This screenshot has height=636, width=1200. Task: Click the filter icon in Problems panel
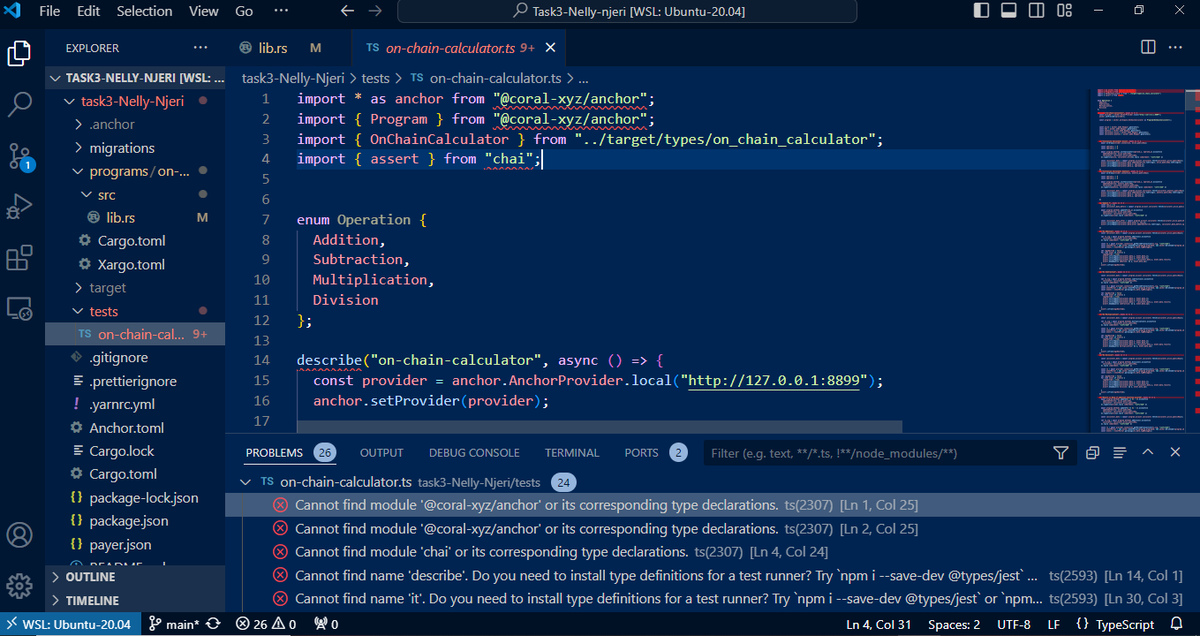pyautogui.click(x=1060, y=453)
